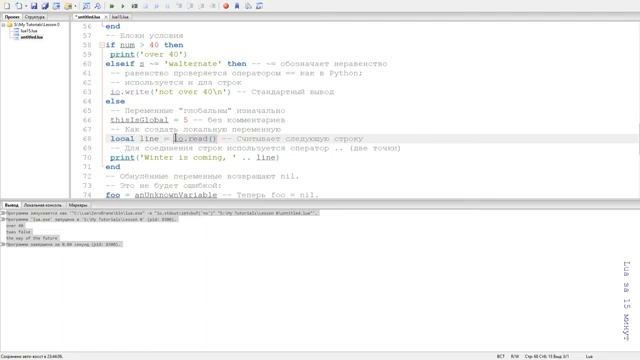This screenshot has width=640, height=360.
Task: Click the Save All toolbar icon
Action: (45, 6)
